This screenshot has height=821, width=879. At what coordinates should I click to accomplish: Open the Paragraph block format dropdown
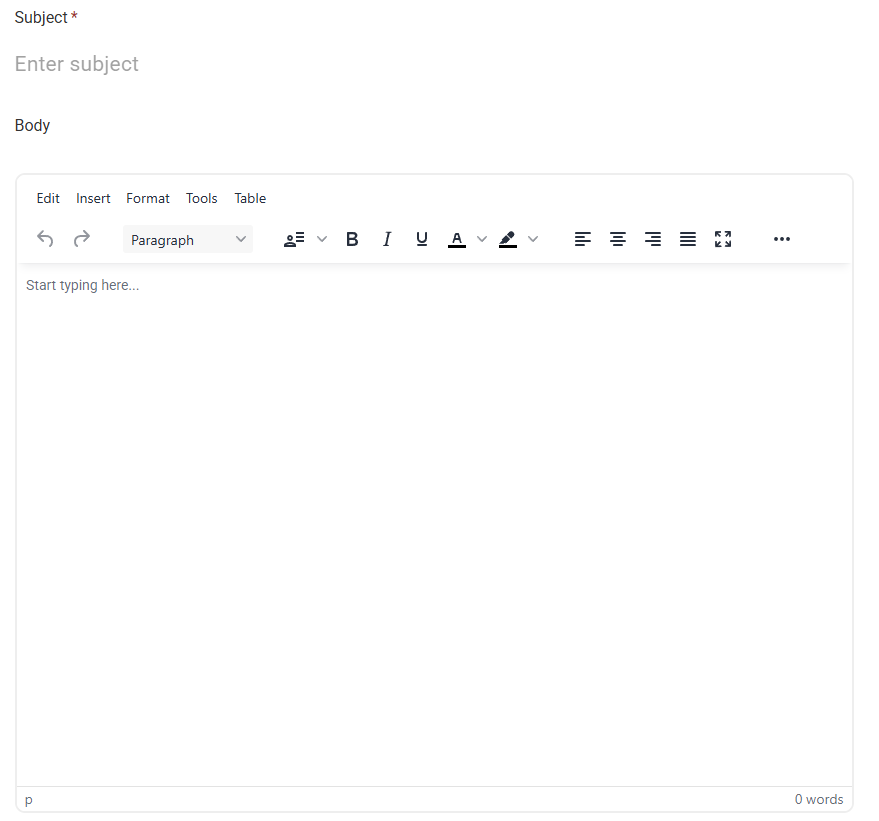(188, 239)
